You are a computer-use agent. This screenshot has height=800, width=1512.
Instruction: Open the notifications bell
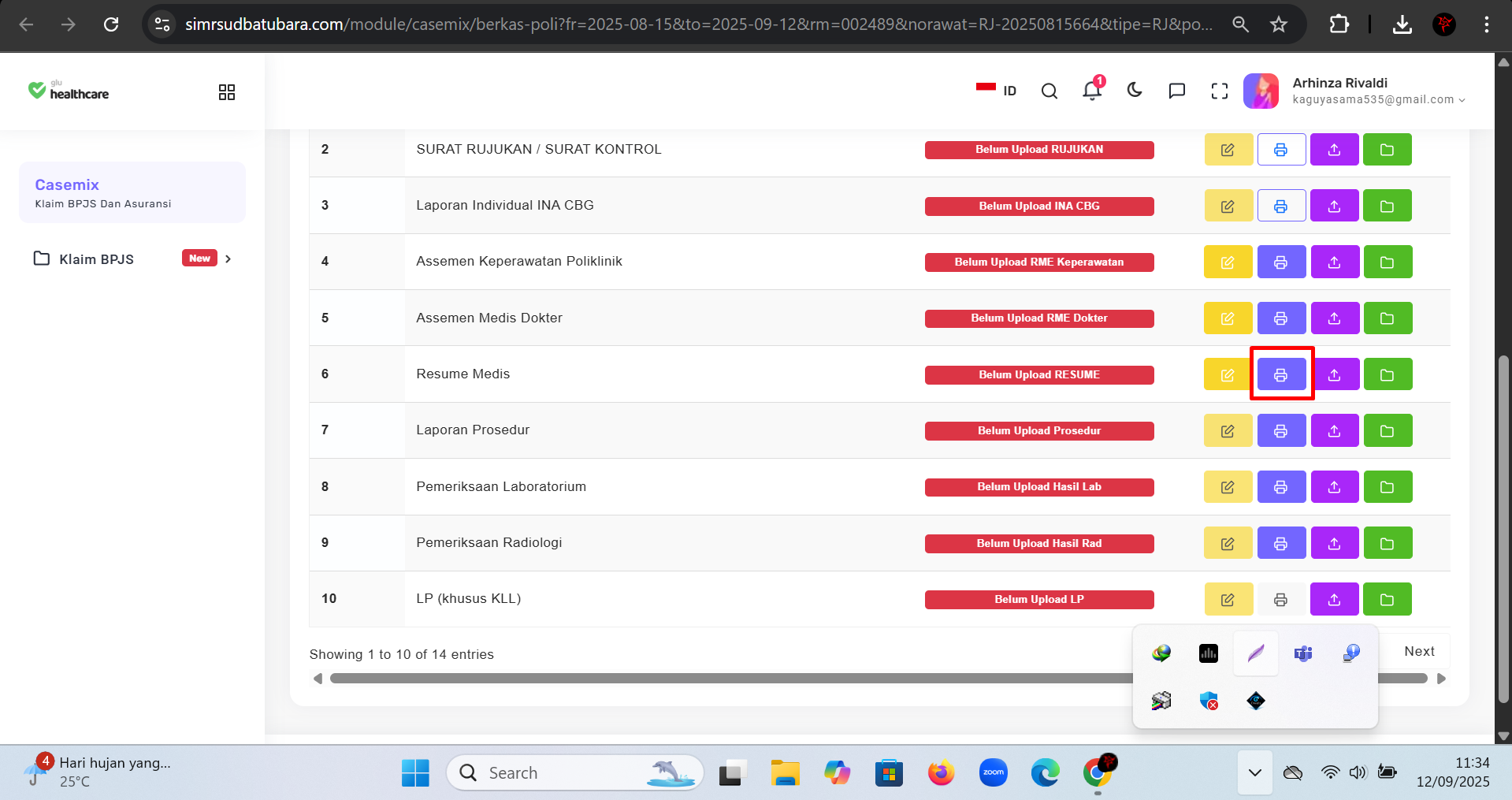click(1092, 91)
